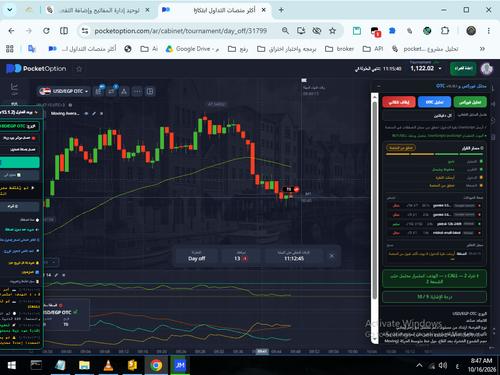Open the user avatar profile
Image resolution: width=500 pixels, height=375 pixels.
(x=487, y=69)
